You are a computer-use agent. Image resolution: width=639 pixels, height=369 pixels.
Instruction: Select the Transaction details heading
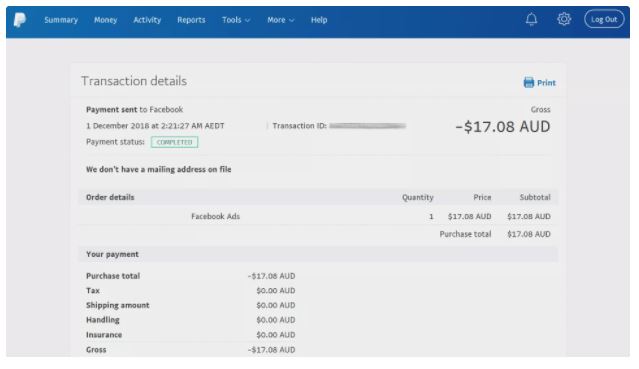(x=134, y=81)
